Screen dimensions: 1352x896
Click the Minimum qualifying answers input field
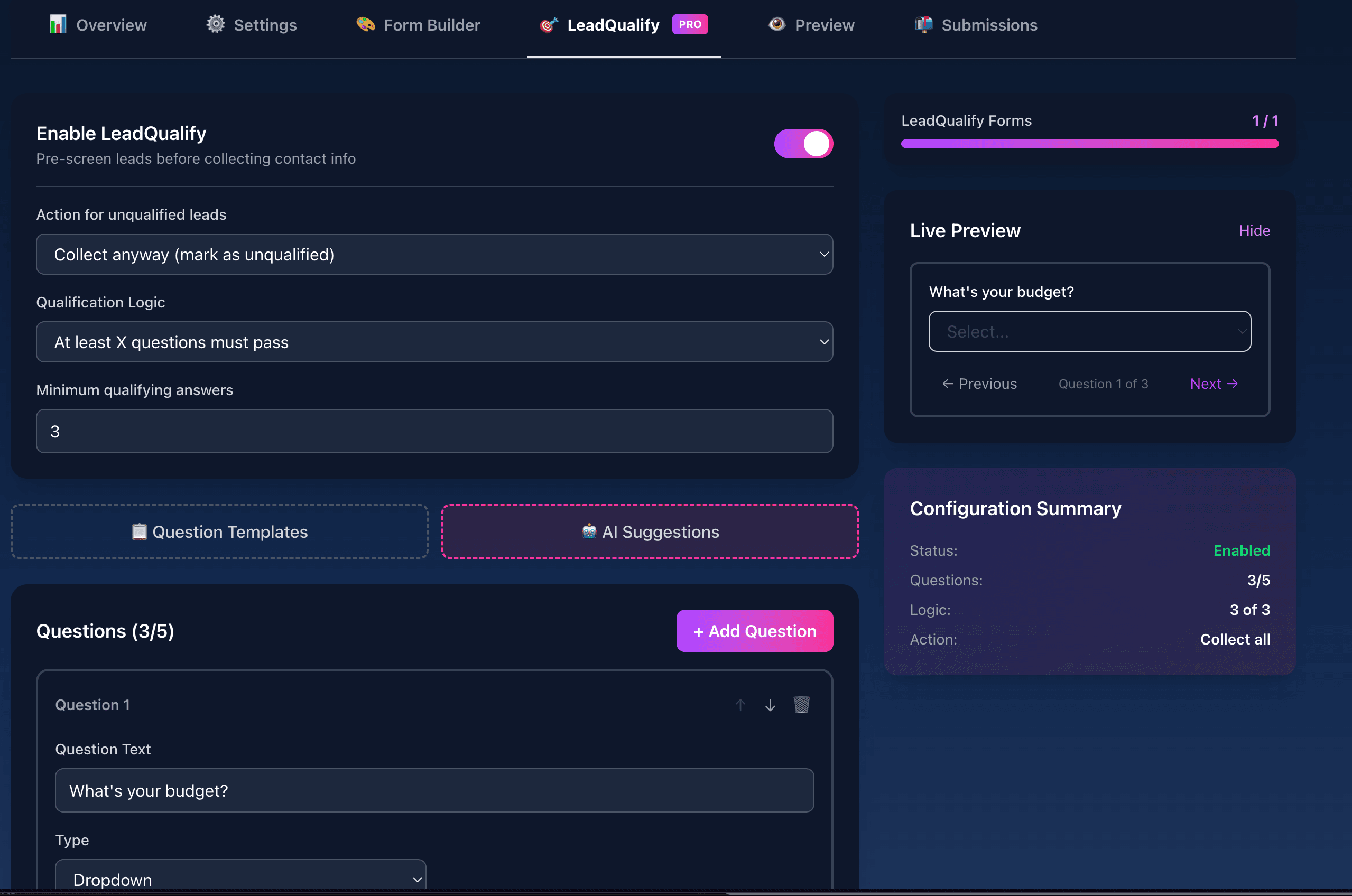point(434,431)
